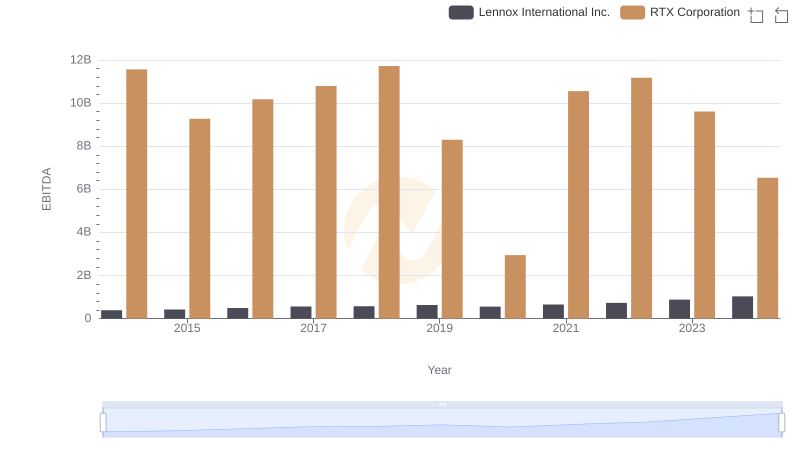Click the RTX bar for 2019

click(452, 229)
